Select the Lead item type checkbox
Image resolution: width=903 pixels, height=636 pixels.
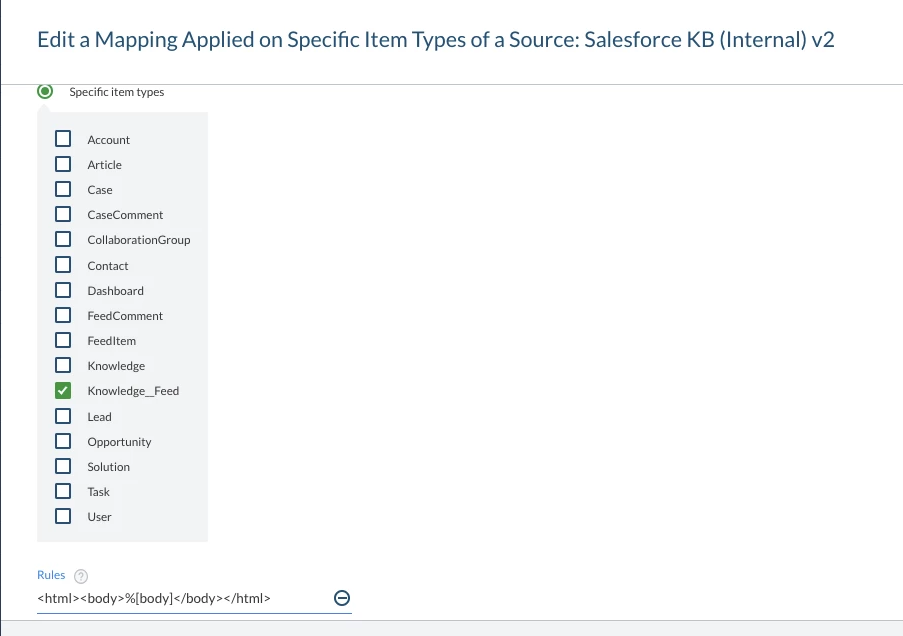click(63, 415)
